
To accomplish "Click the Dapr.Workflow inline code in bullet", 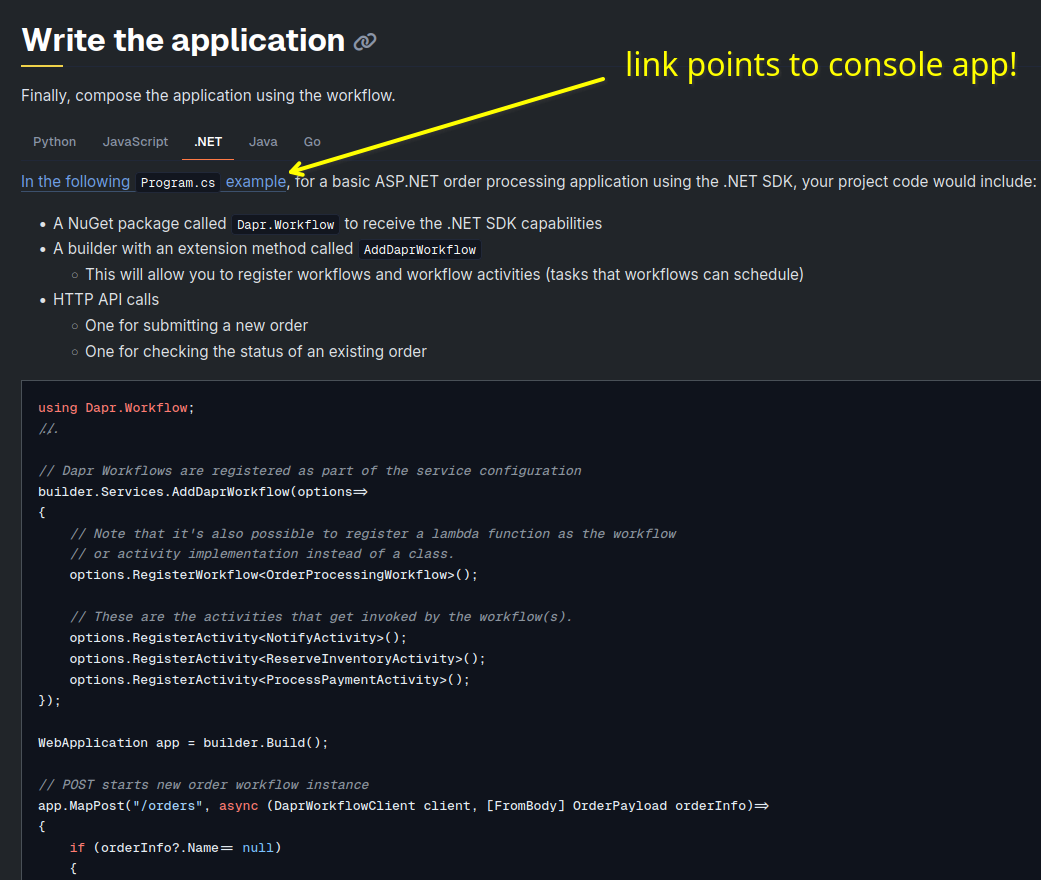I will [285, 224].
